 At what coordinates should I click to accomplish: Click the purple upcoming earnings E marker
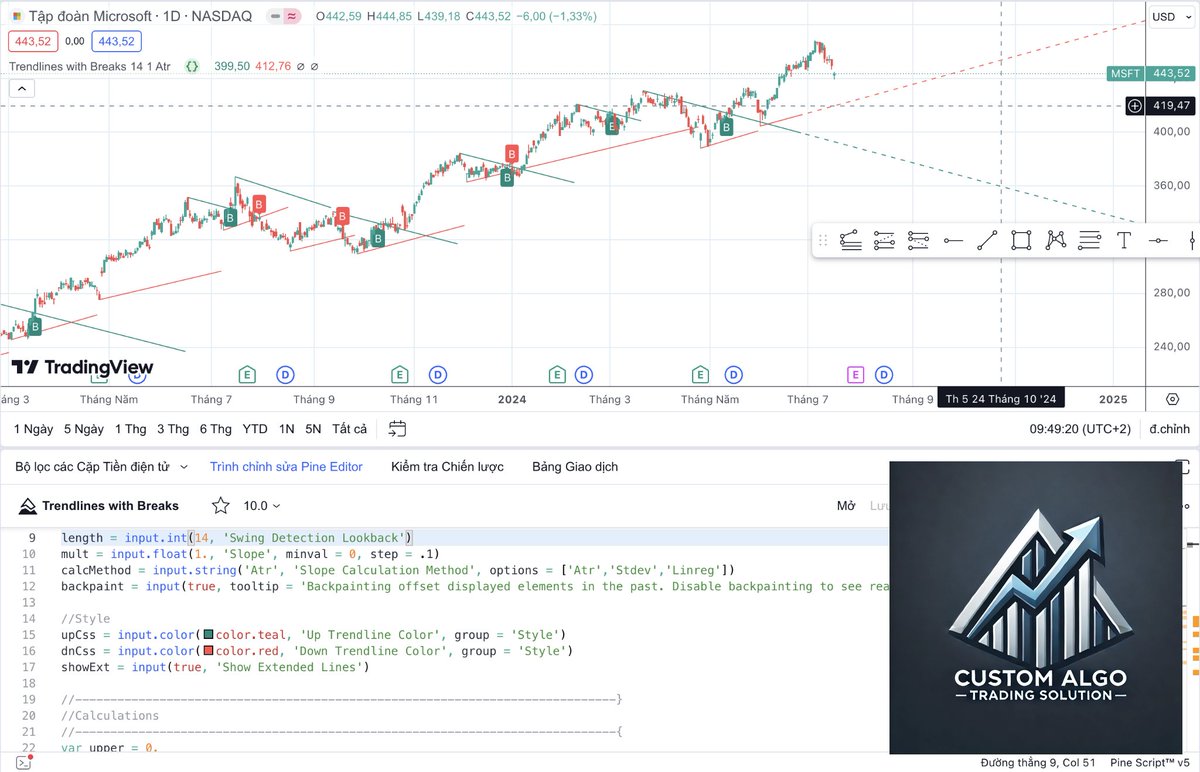coord(855,375)
